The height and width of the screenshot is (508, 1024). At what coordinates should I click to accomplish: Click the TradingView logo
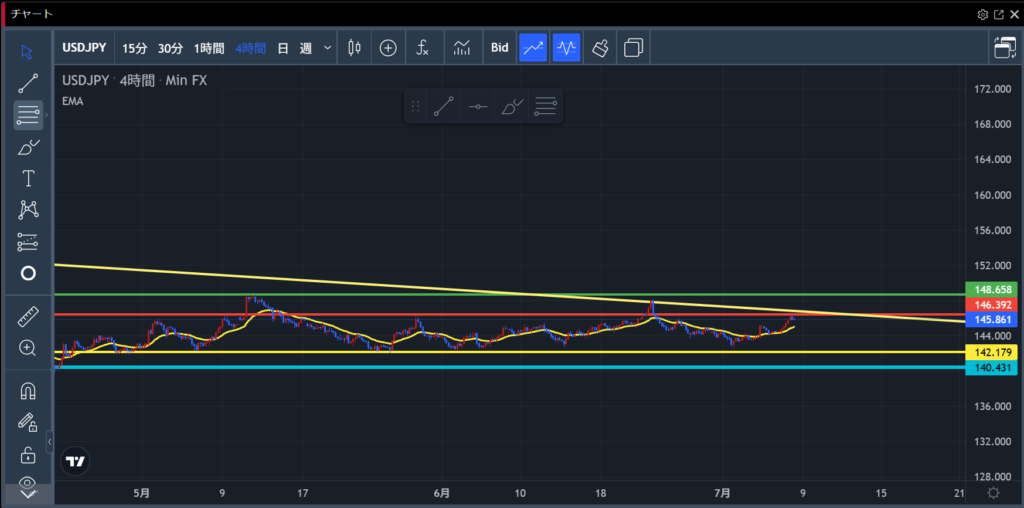(75, 462)
